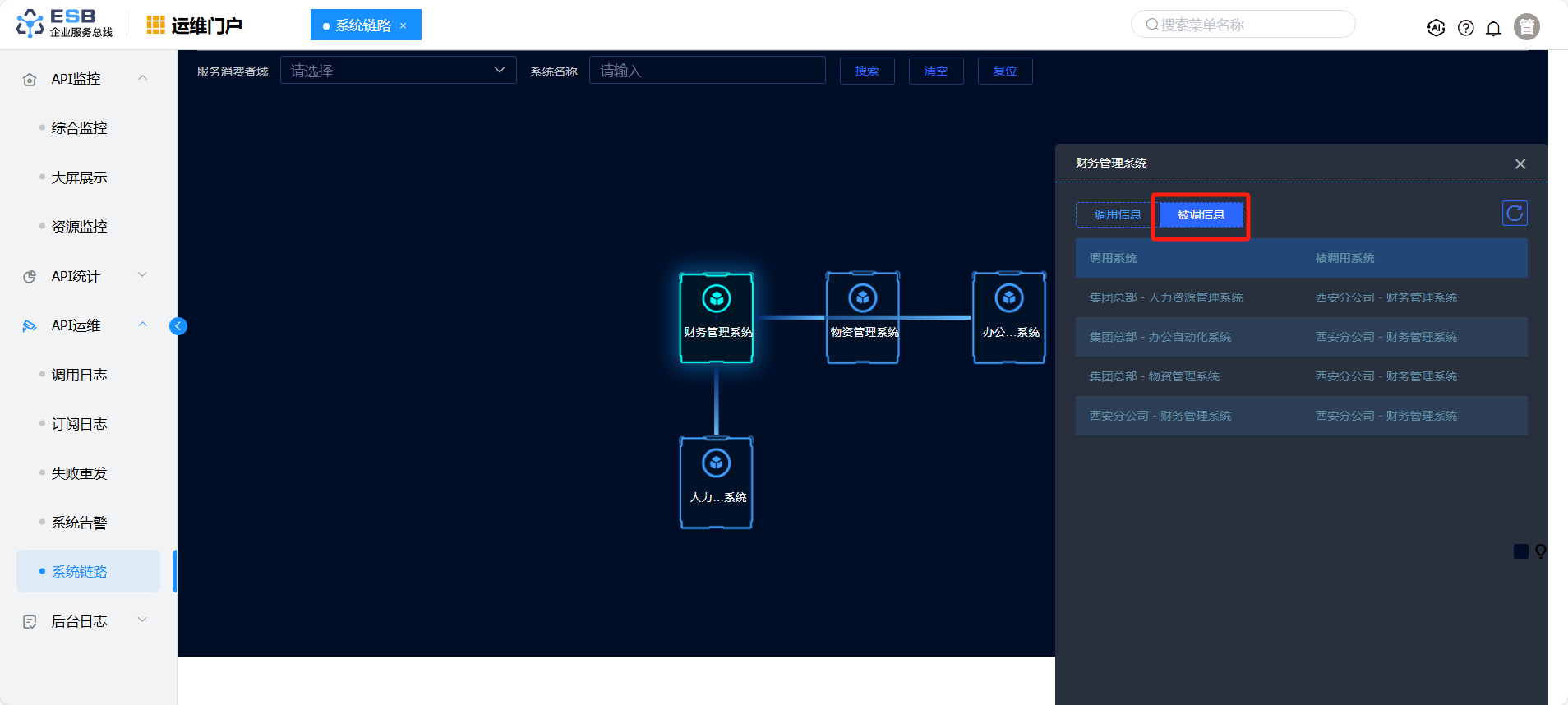The height and width of the screenshot is (705, 1568).
Task: Click the 人力…系统 node in the graph
Action: pyautogui.click(x=717, y=482)
